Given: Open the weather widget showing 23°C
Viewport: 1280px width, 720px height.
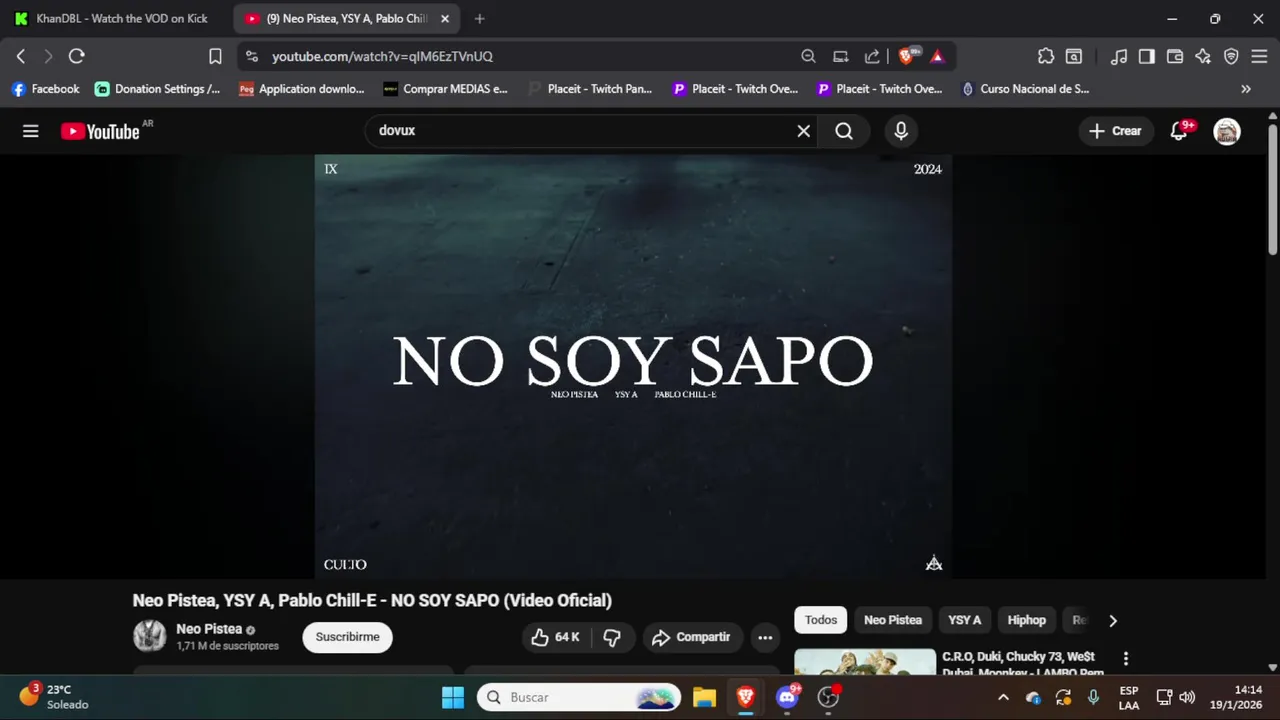Looking at the screenshot, I should (x=54, y=697).
